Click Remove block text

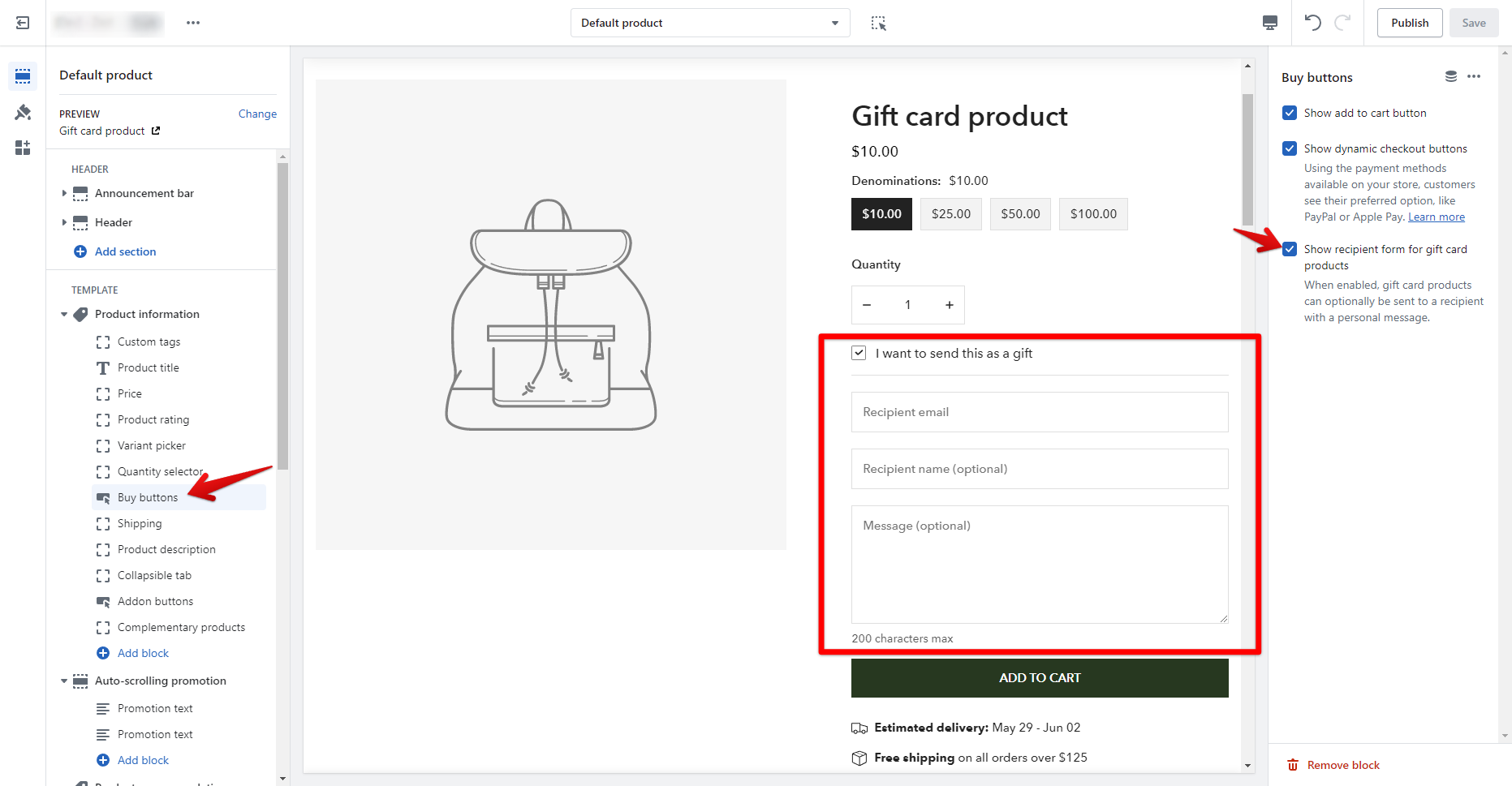coord(1343,765)
